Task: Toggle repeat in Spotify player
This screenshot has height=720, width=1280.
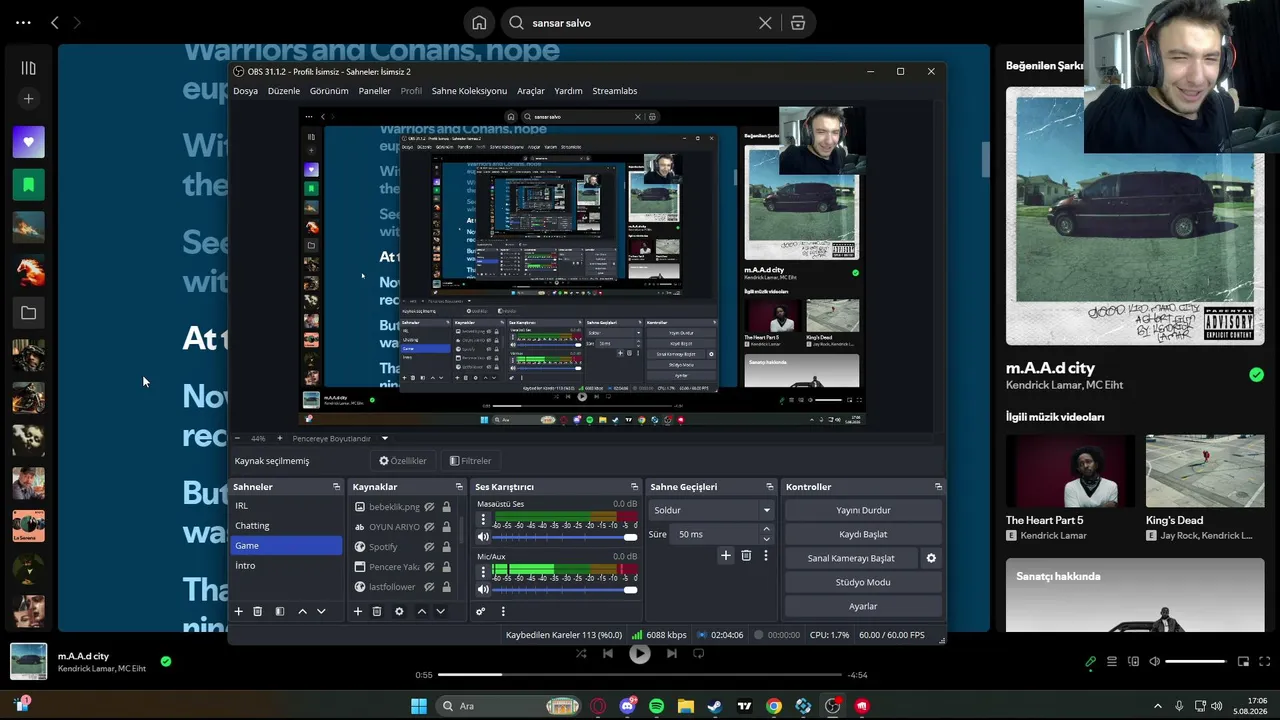Action: [x=699, y=654]
